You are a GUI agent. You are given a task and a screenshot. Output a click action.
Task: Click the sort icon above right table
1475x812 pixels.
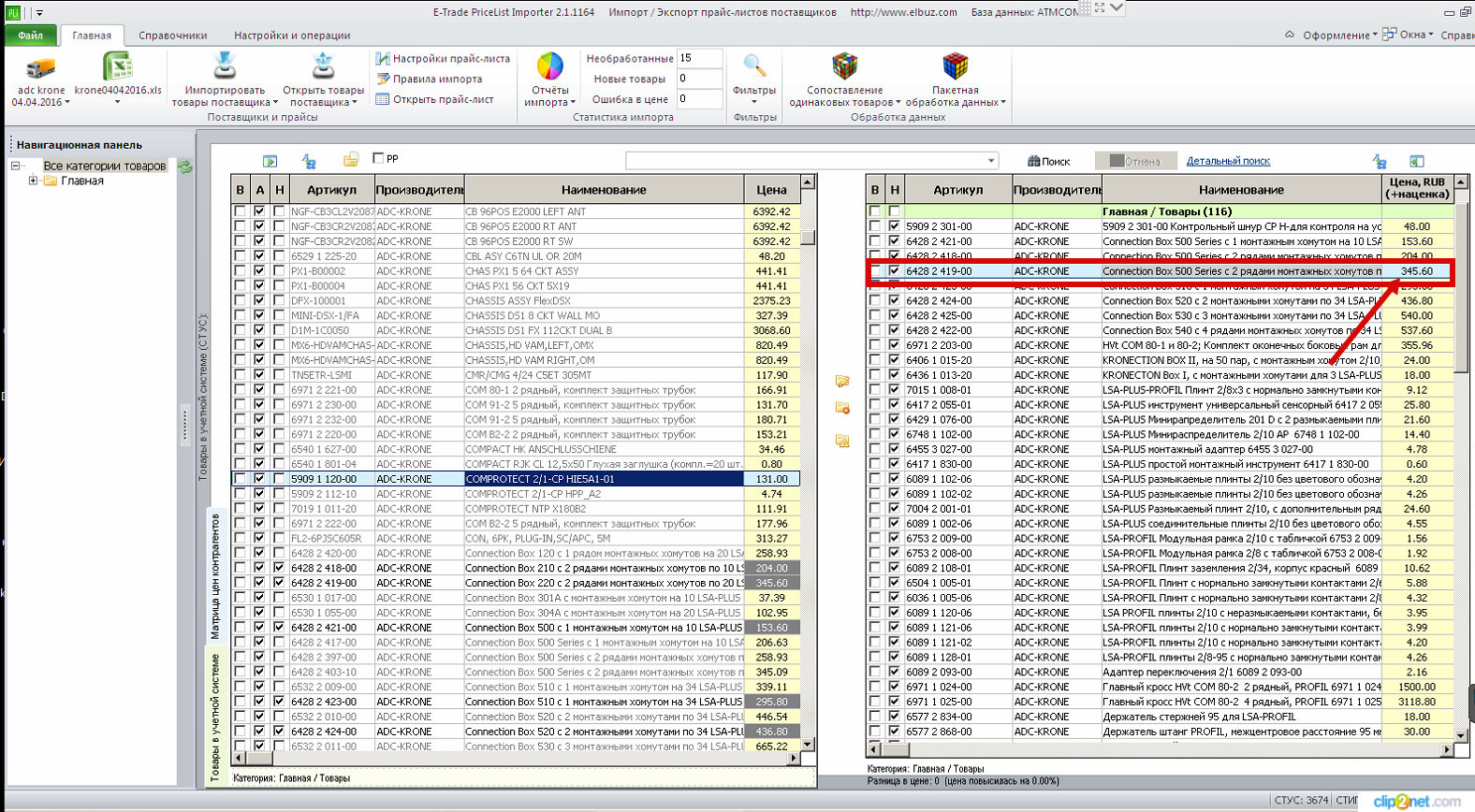pyautogui.click(x=1380, y=161)
